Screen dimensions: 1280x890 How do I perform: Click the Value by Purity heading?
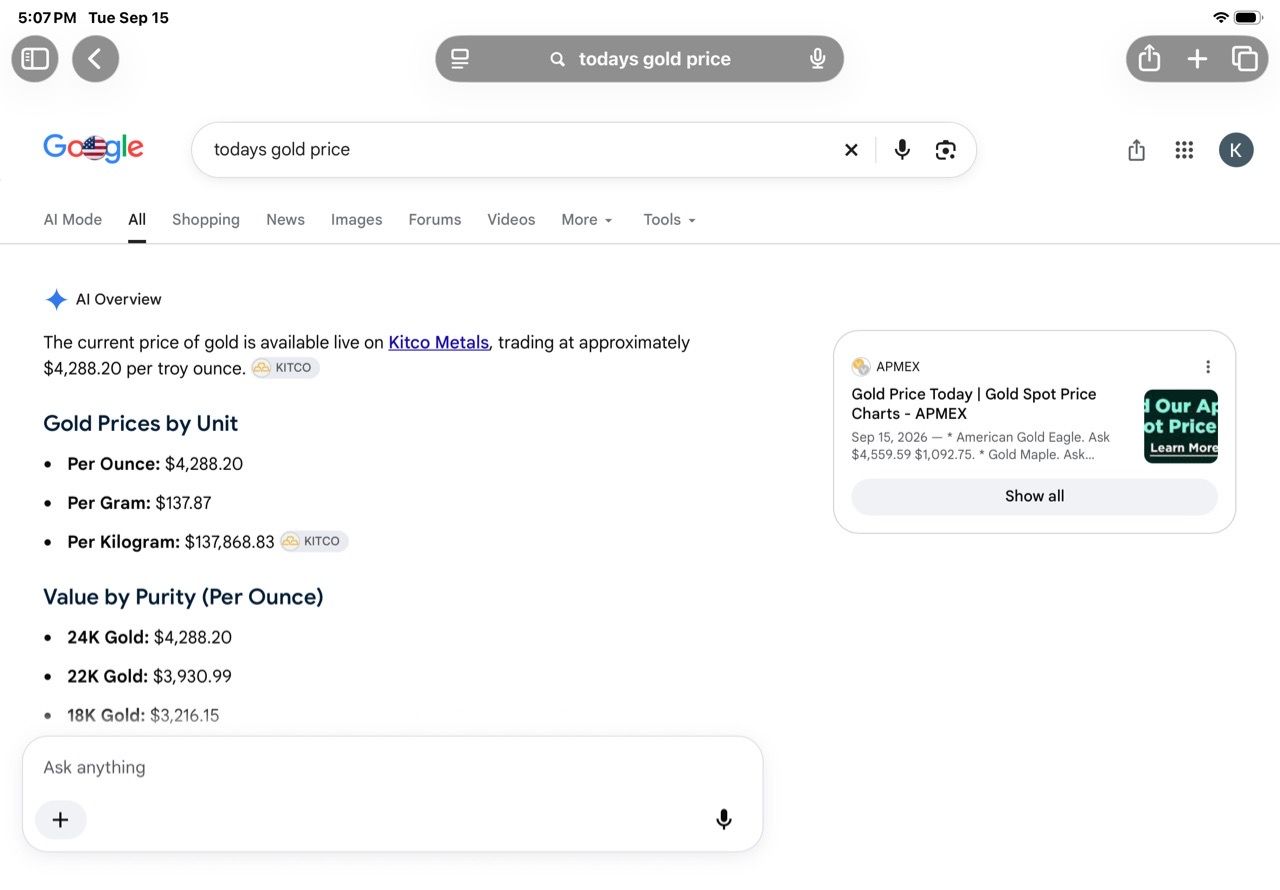[183, 597]
